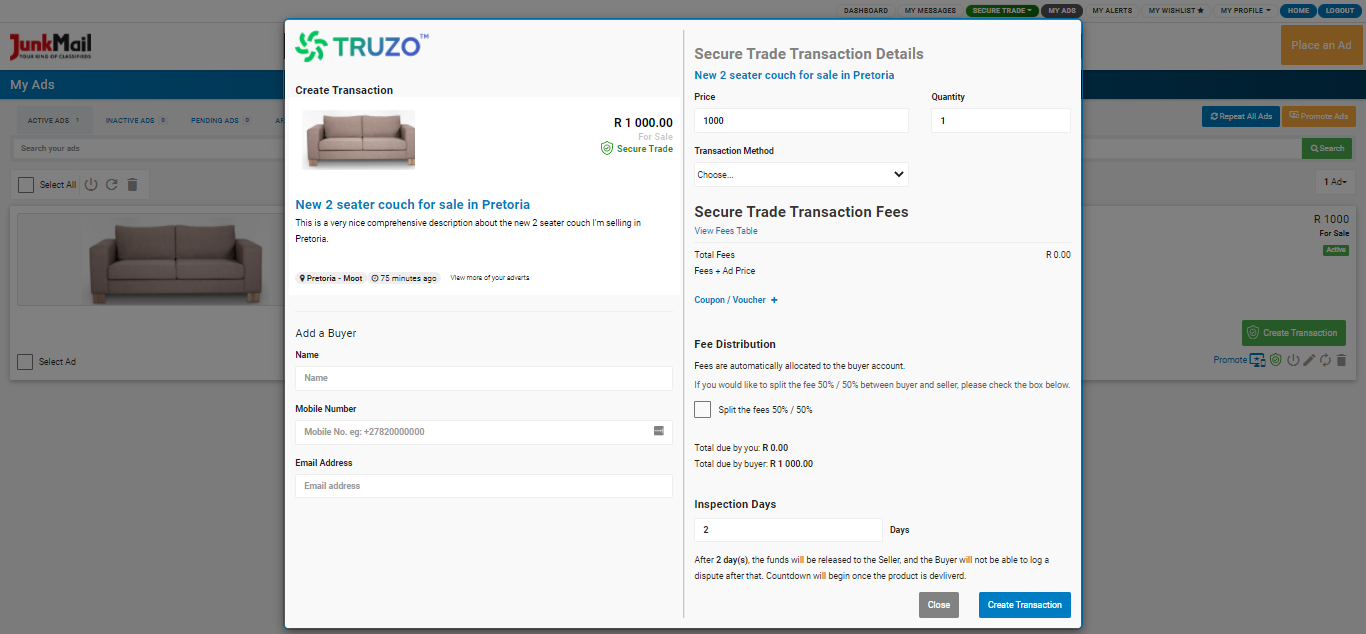Check the Select Ad checkbox
The height and width of the screenshot is (634, 1366).
point(24,361)
